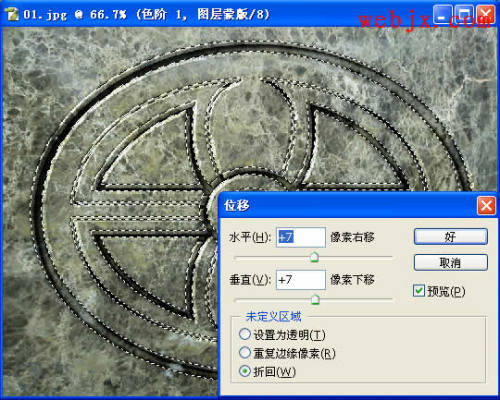Click the 位移 dialog title bar

tap(347, 205)
